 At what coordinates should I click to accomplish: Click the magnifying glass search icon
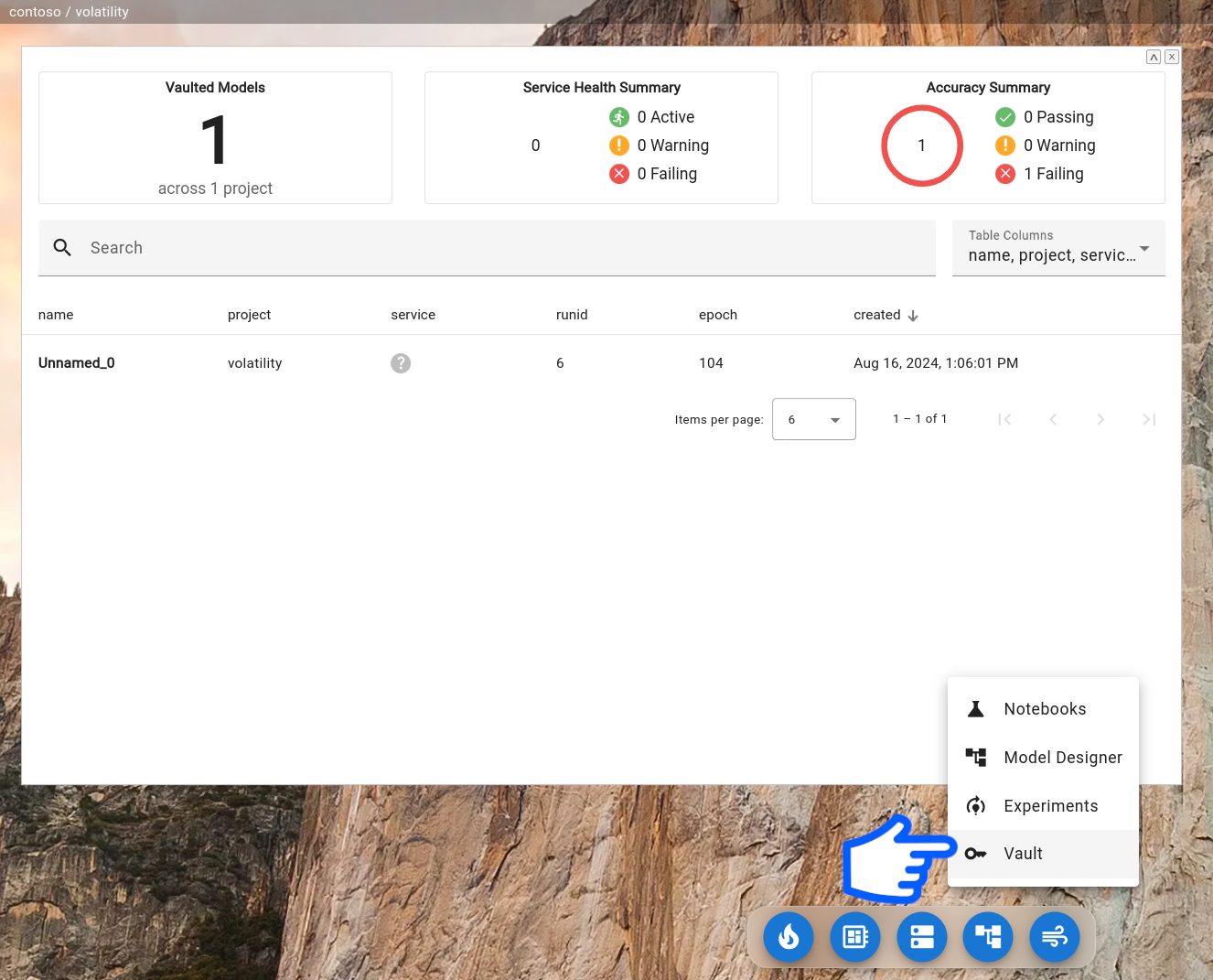click(x=62, y=248)
